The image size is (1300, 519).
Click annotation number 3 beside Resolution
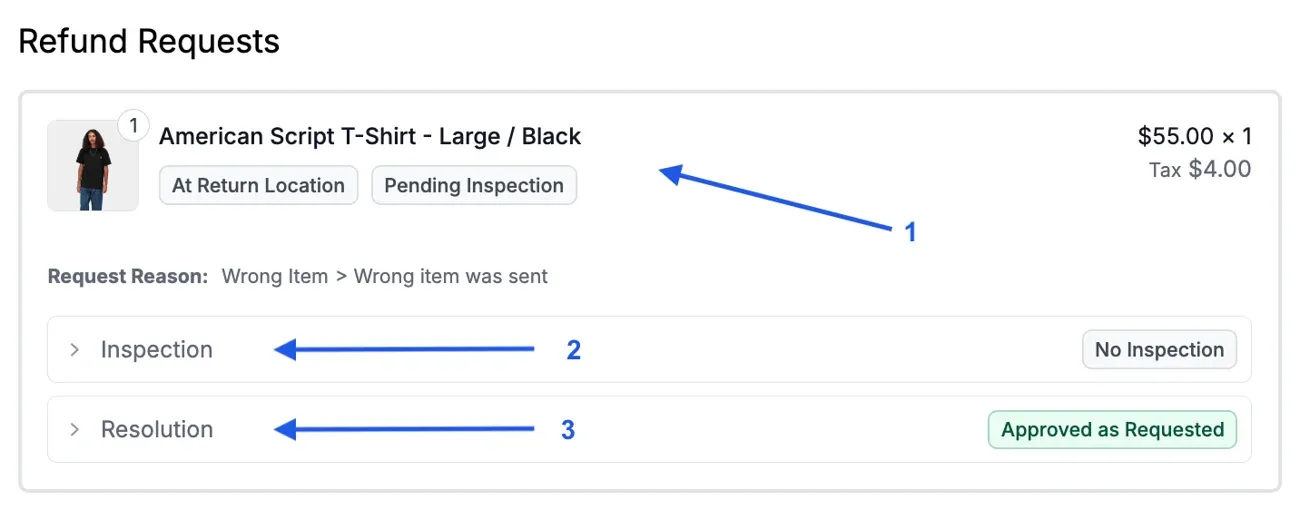[x=567, y=430]
